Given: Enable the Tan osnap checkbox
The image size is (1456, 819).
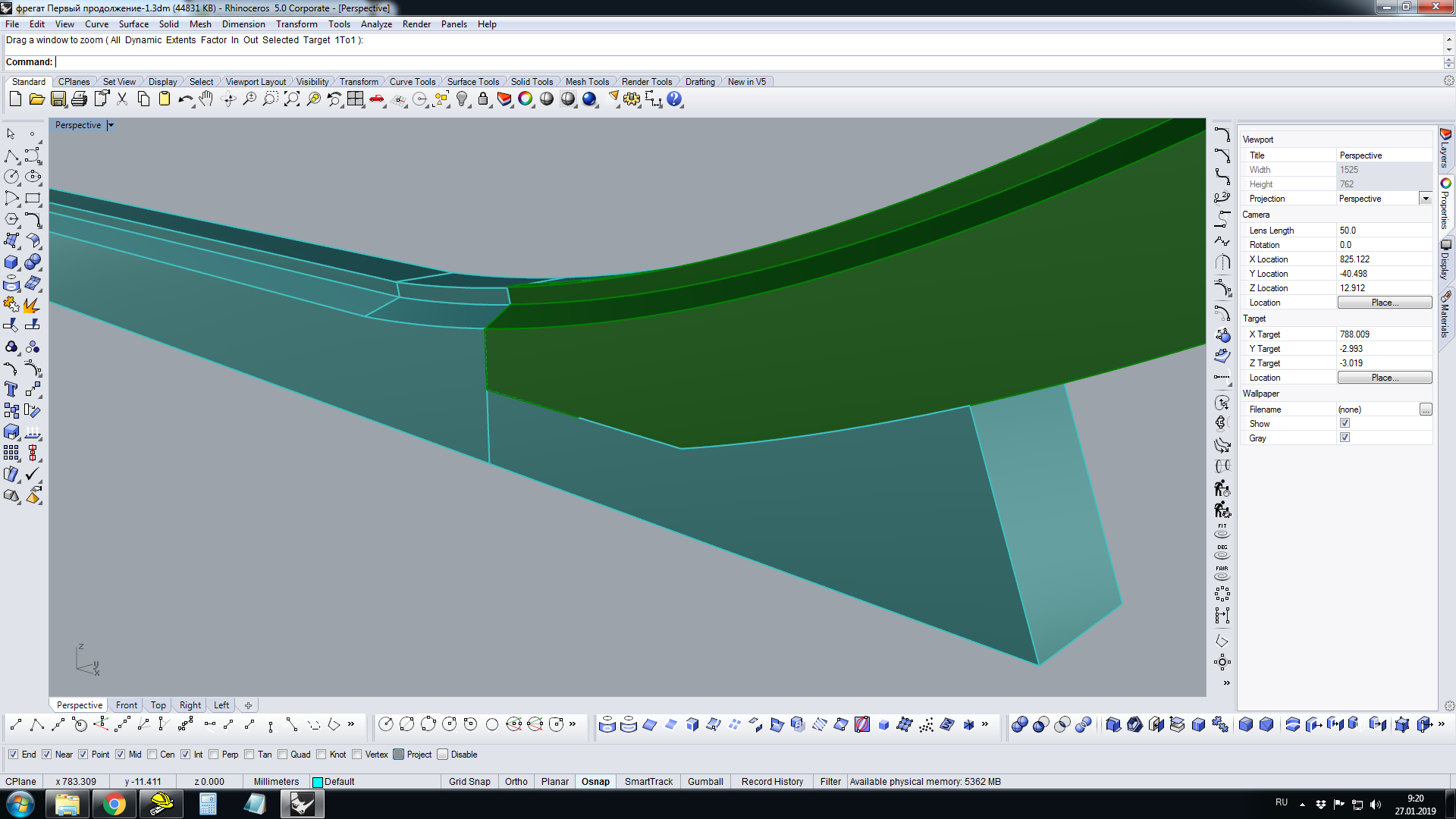Looking at the screenshot, I should tap(249, 755).
